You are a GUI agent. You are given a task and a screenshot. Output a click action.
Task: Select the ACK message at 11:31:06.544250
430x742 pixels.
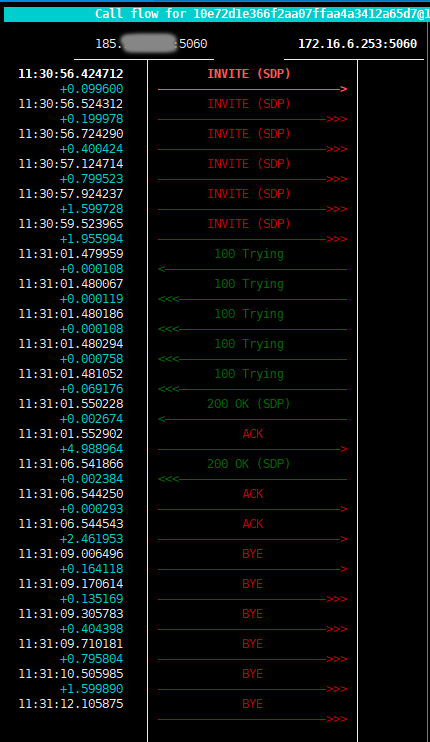[253, 494]
